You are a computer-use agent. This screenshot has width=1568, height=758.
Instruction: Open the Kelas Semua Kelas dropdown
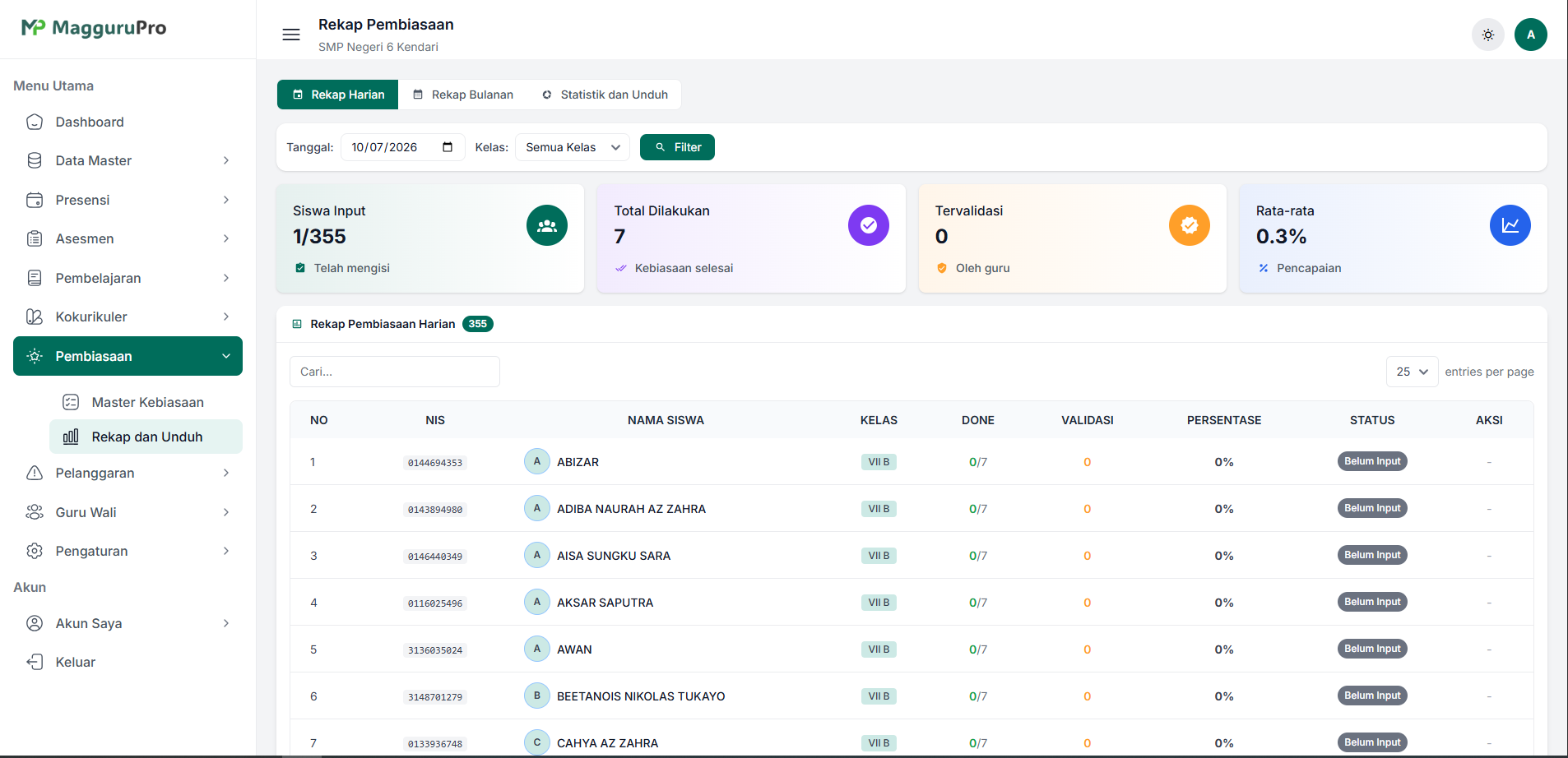[x=573, y=147]
